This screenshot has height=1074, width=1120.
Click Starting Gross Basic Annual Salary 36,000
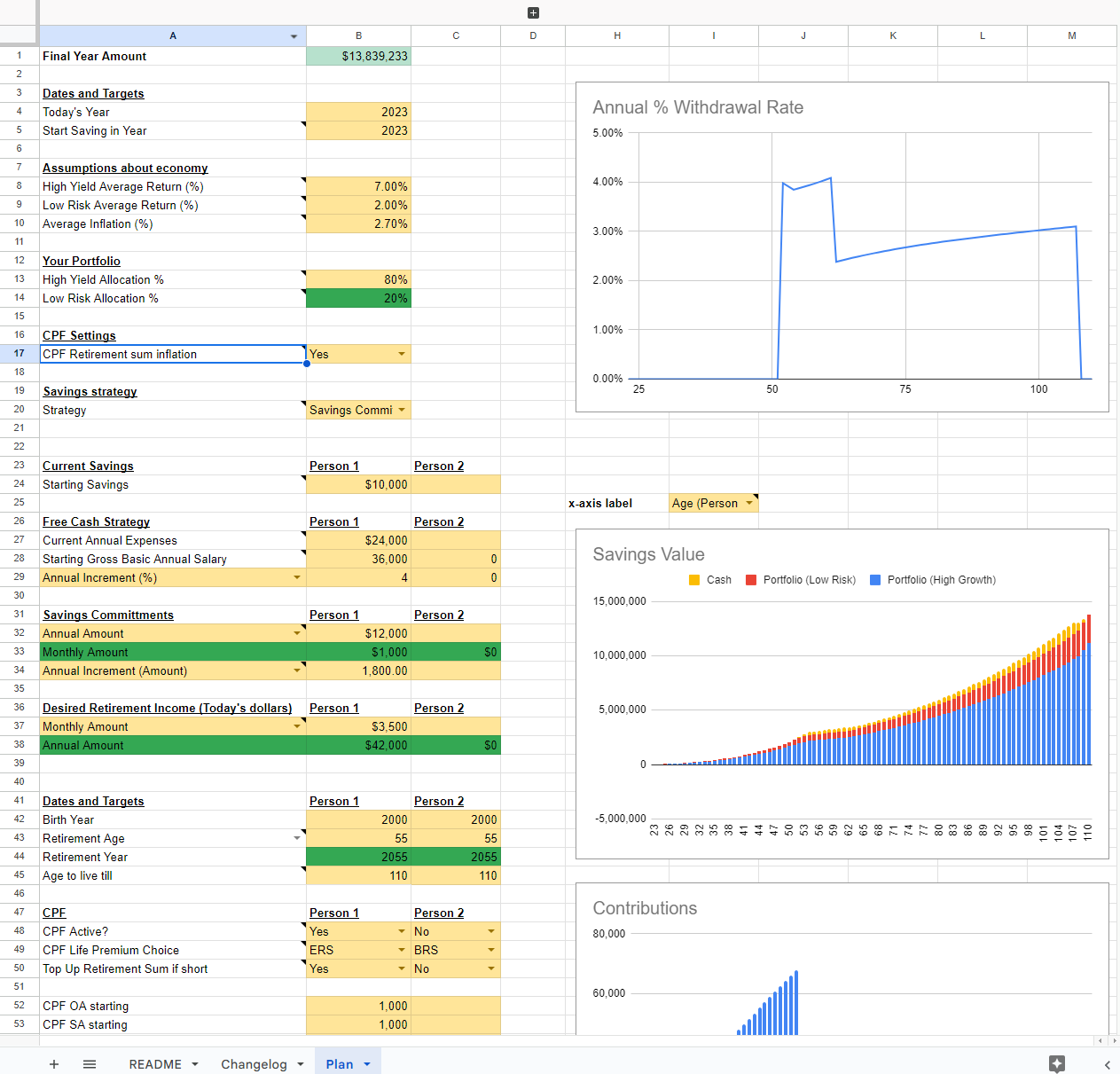359,559
